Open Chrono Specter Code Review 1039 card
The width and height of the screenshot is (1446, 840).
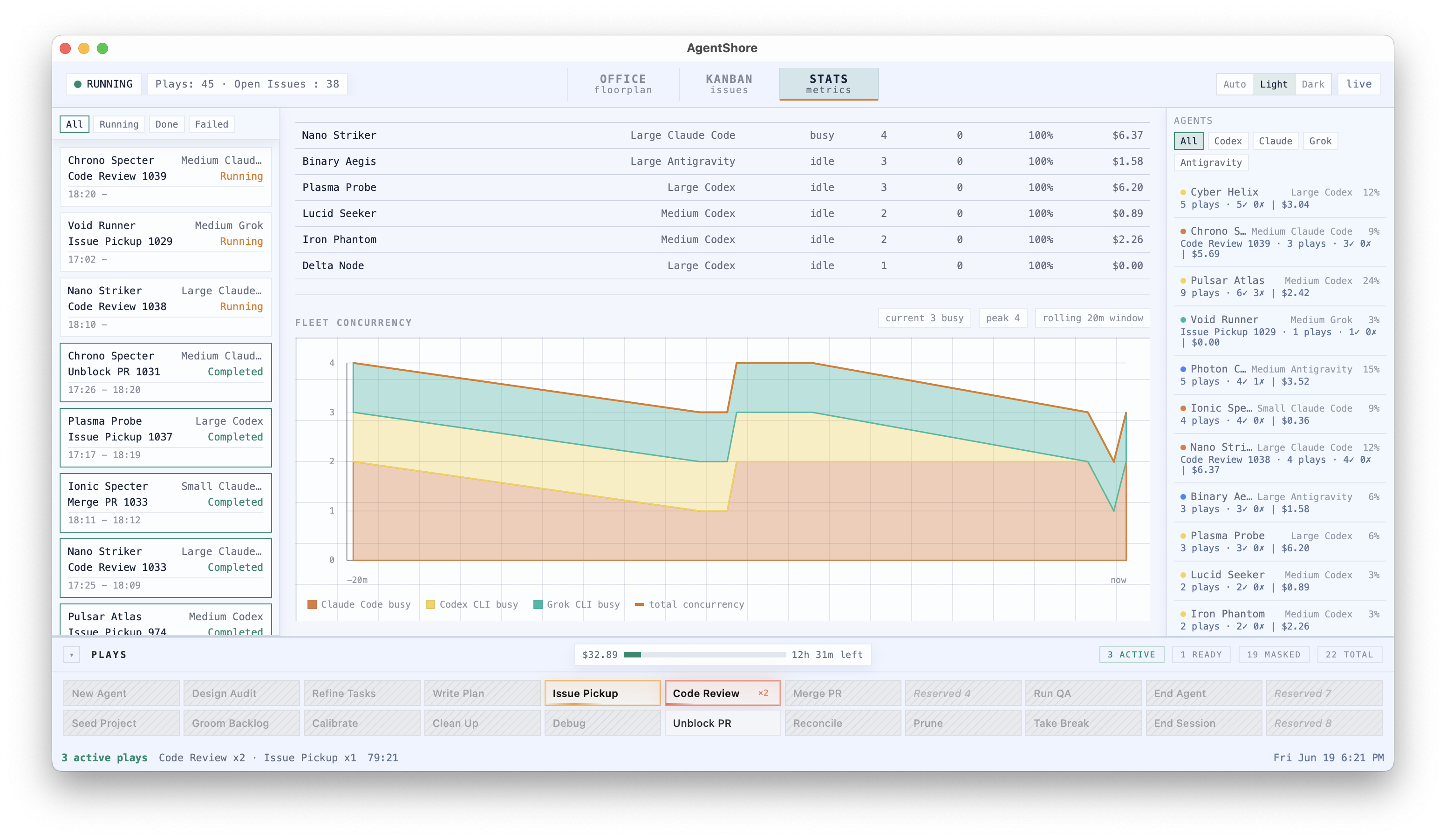(166, 176)
